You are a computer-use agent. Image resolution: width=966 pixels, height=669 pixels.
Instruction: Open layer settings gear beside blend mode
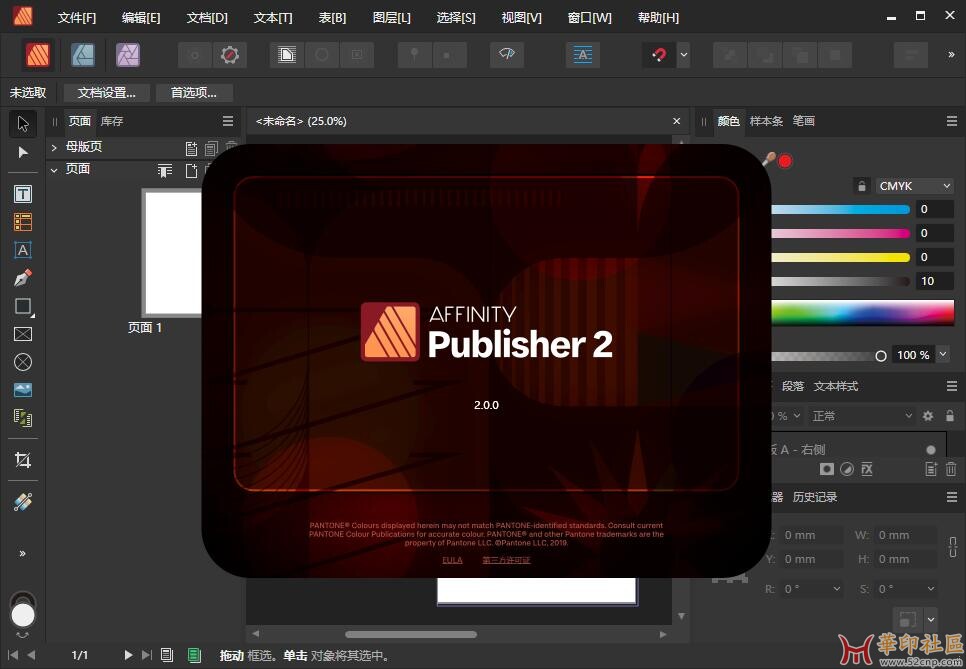pos(928,416)
